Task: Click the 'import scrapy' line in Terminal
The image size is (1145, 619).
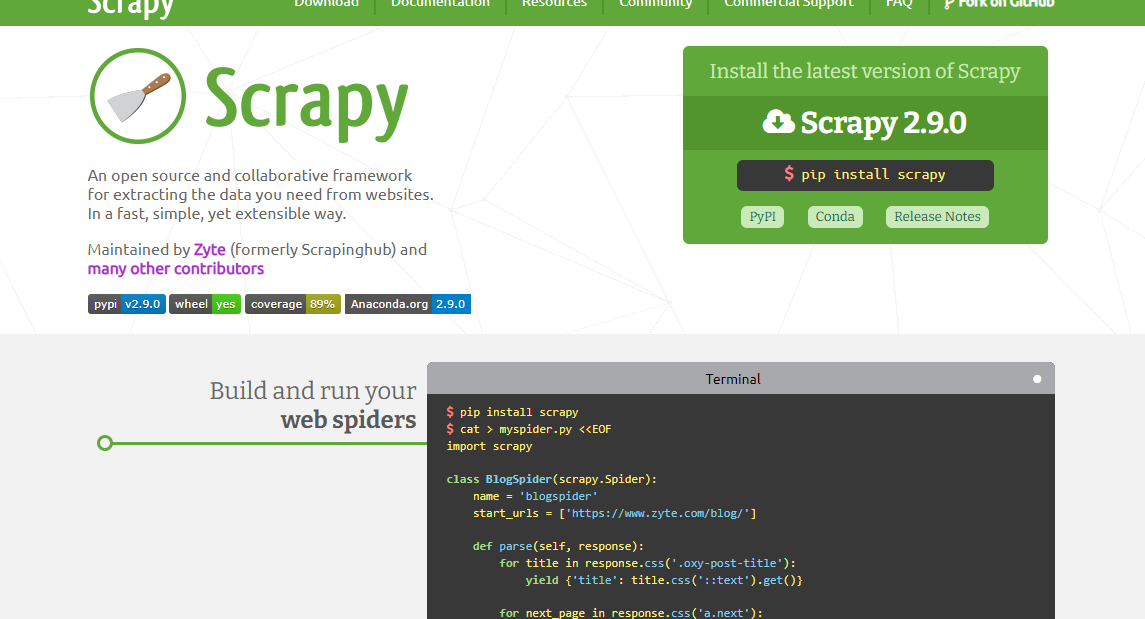Action: (x=489, y=446)
